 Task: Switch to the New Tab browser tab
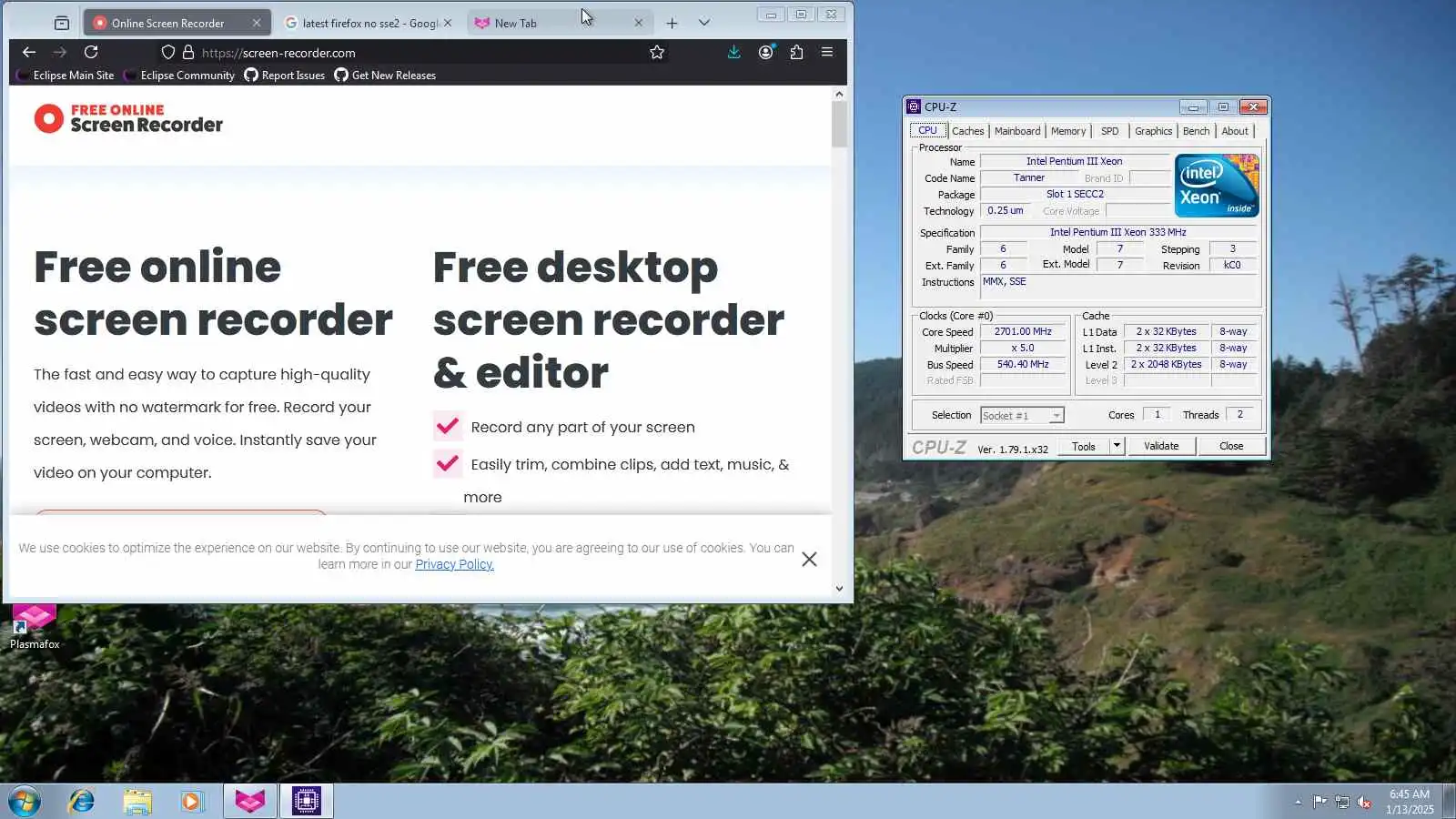[x=559, y=23]
